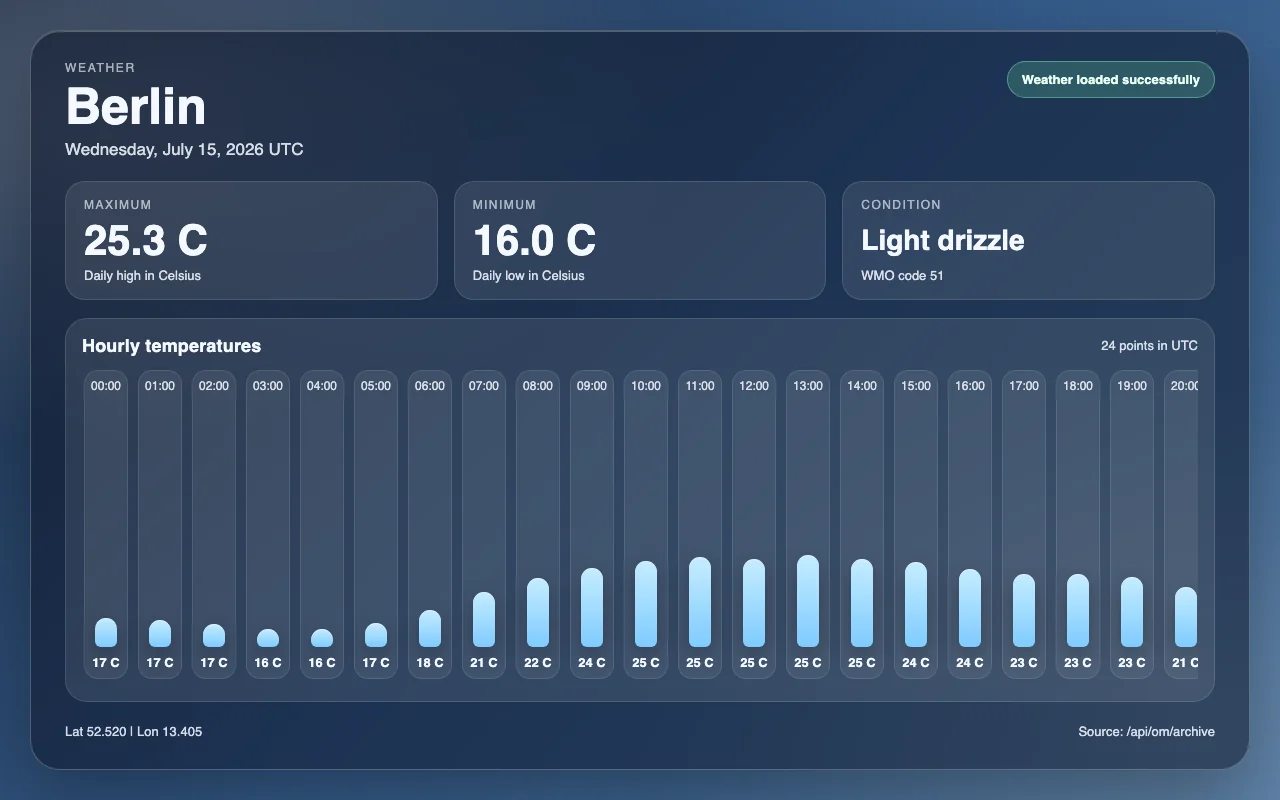The height and width of the screenshot is (800, 1280).
Task: Pick the 08:00 hourly temperature bar
Action: (538, 613)
